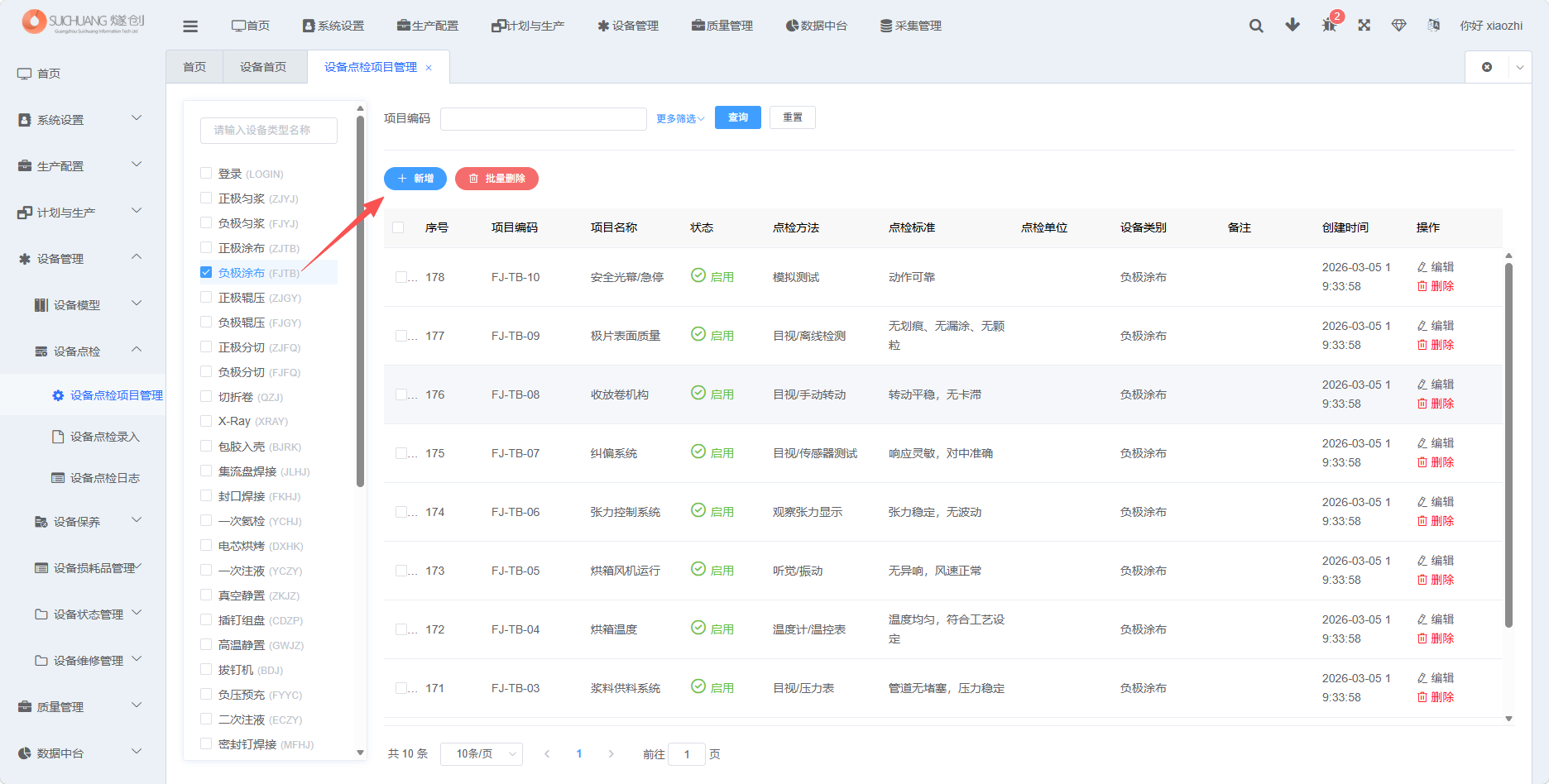Click the scroll-down arrow of device list
The width and height of the screenshot is (1549, 784).
click(360, 753)
